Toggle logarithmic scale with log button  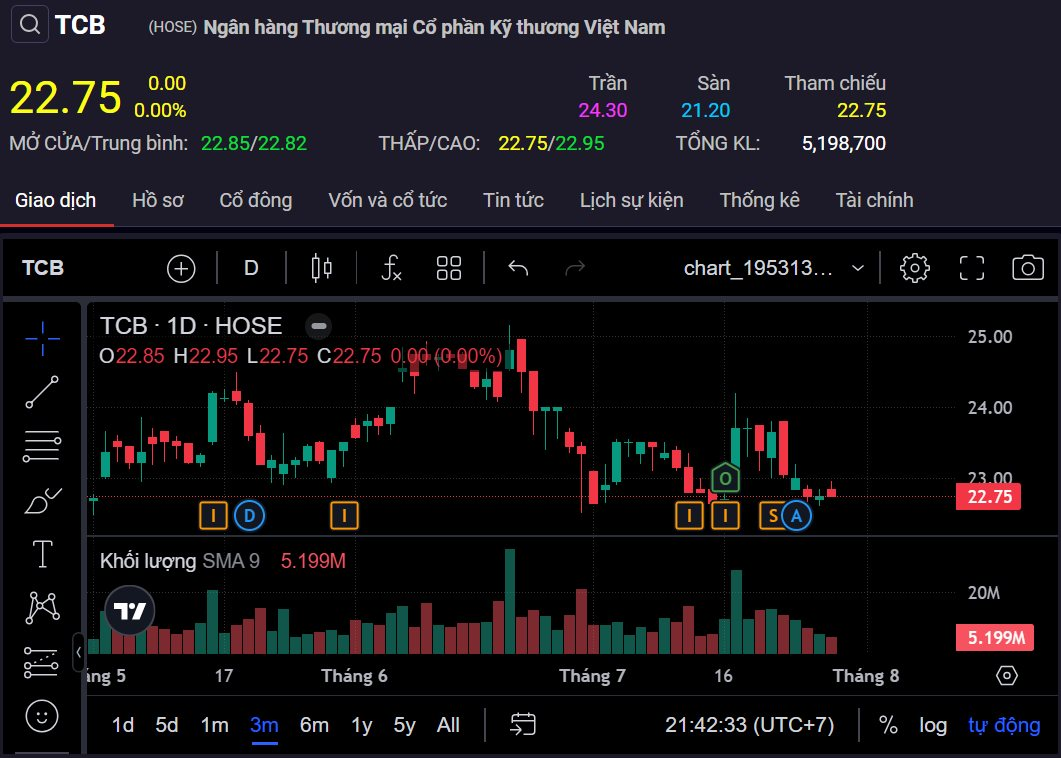click(x=933, y=725)
